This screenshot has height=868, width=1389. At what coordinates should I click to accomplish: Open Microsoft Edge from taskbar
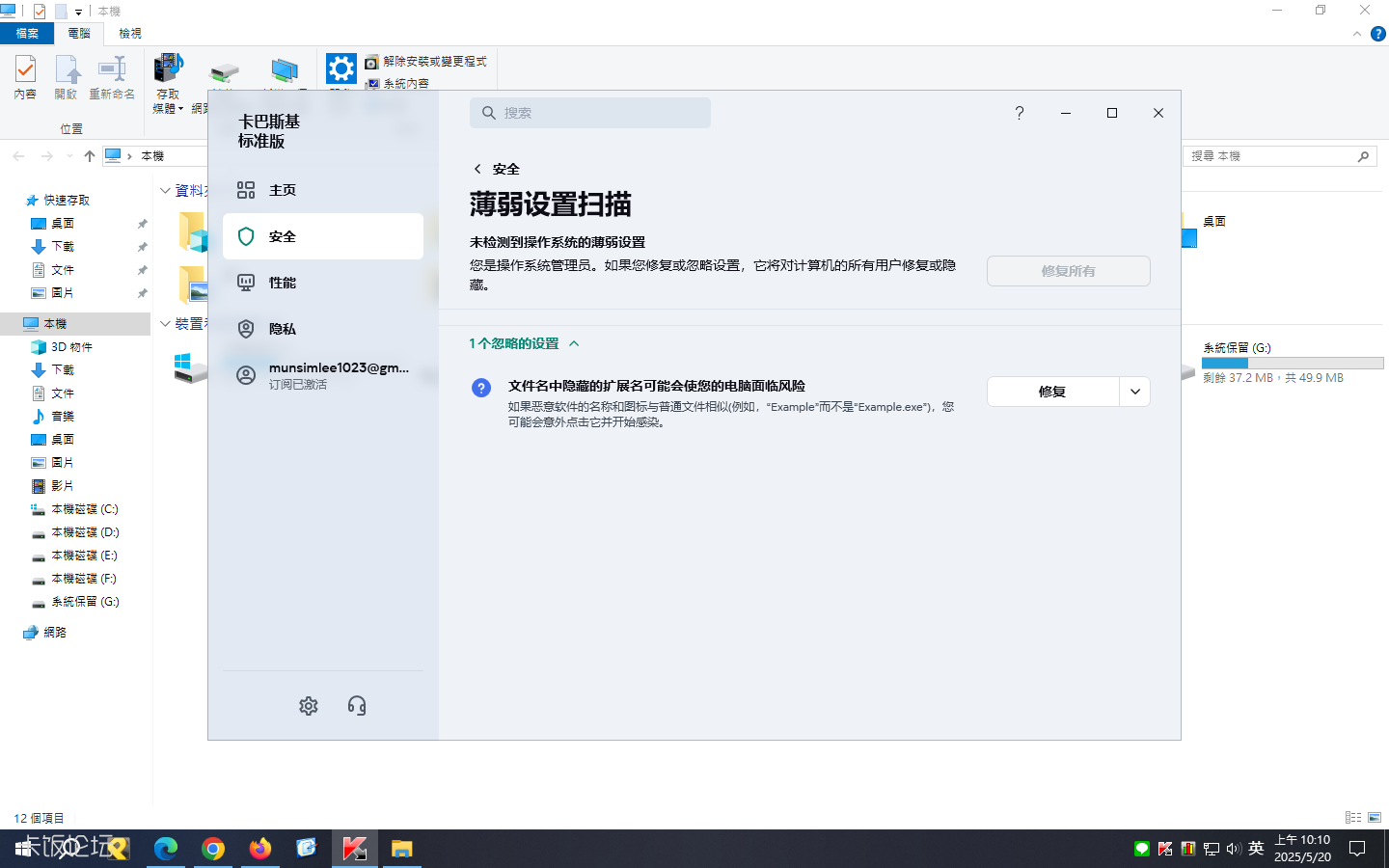pos(166,849)
